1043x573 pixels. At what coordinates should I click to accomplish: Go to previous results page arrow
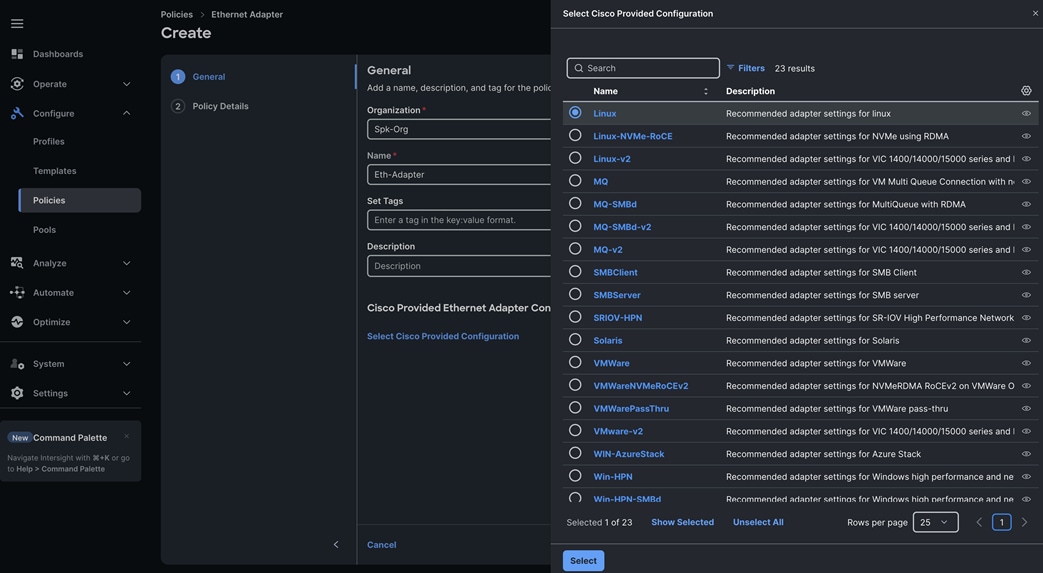pos(979,522)
